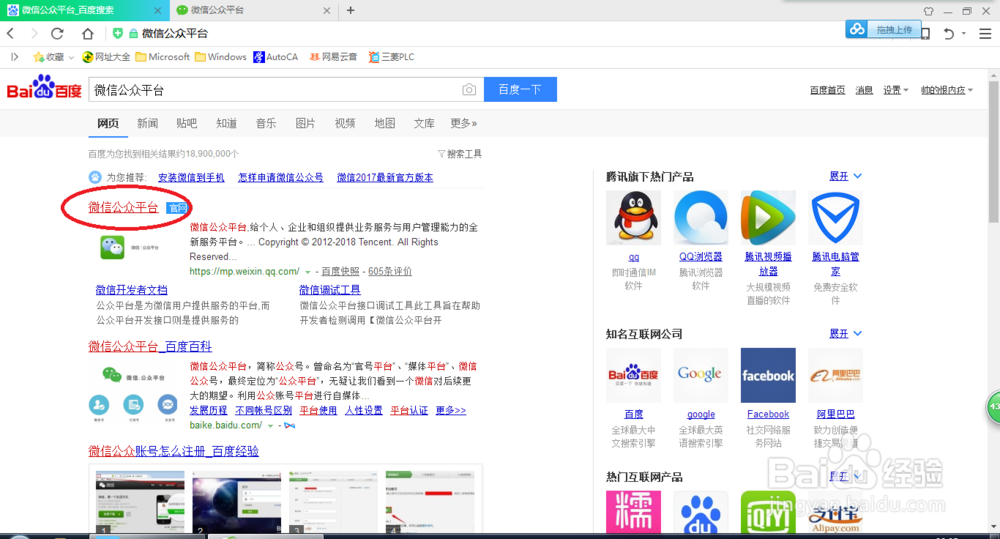Switch to second browser tab 微信公众平台
1000x539 pixels.
click(x=253, y=10)
